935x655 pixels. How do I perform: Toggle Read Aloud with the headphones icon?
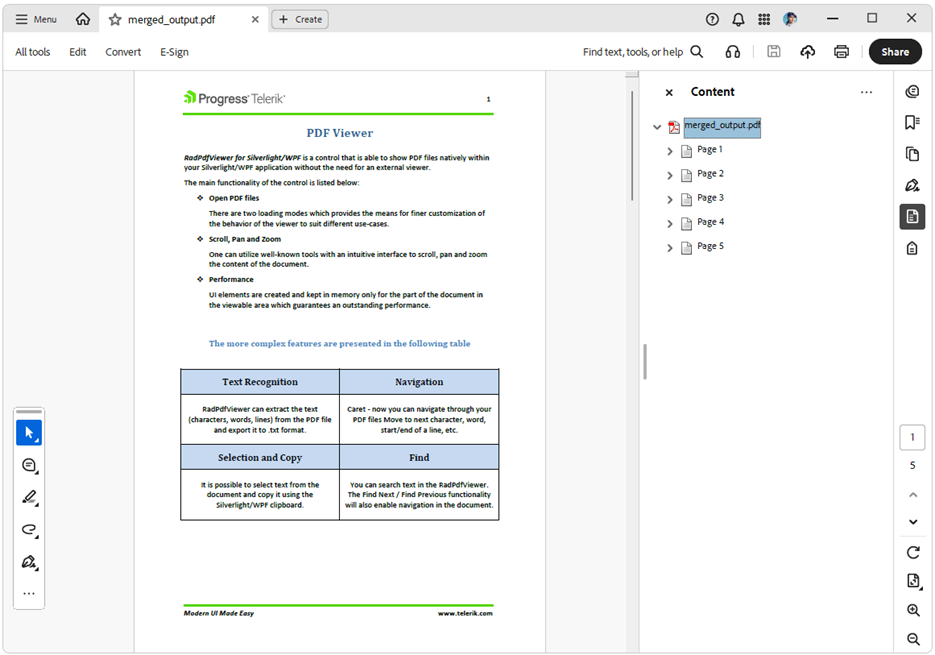pos(733,51)
